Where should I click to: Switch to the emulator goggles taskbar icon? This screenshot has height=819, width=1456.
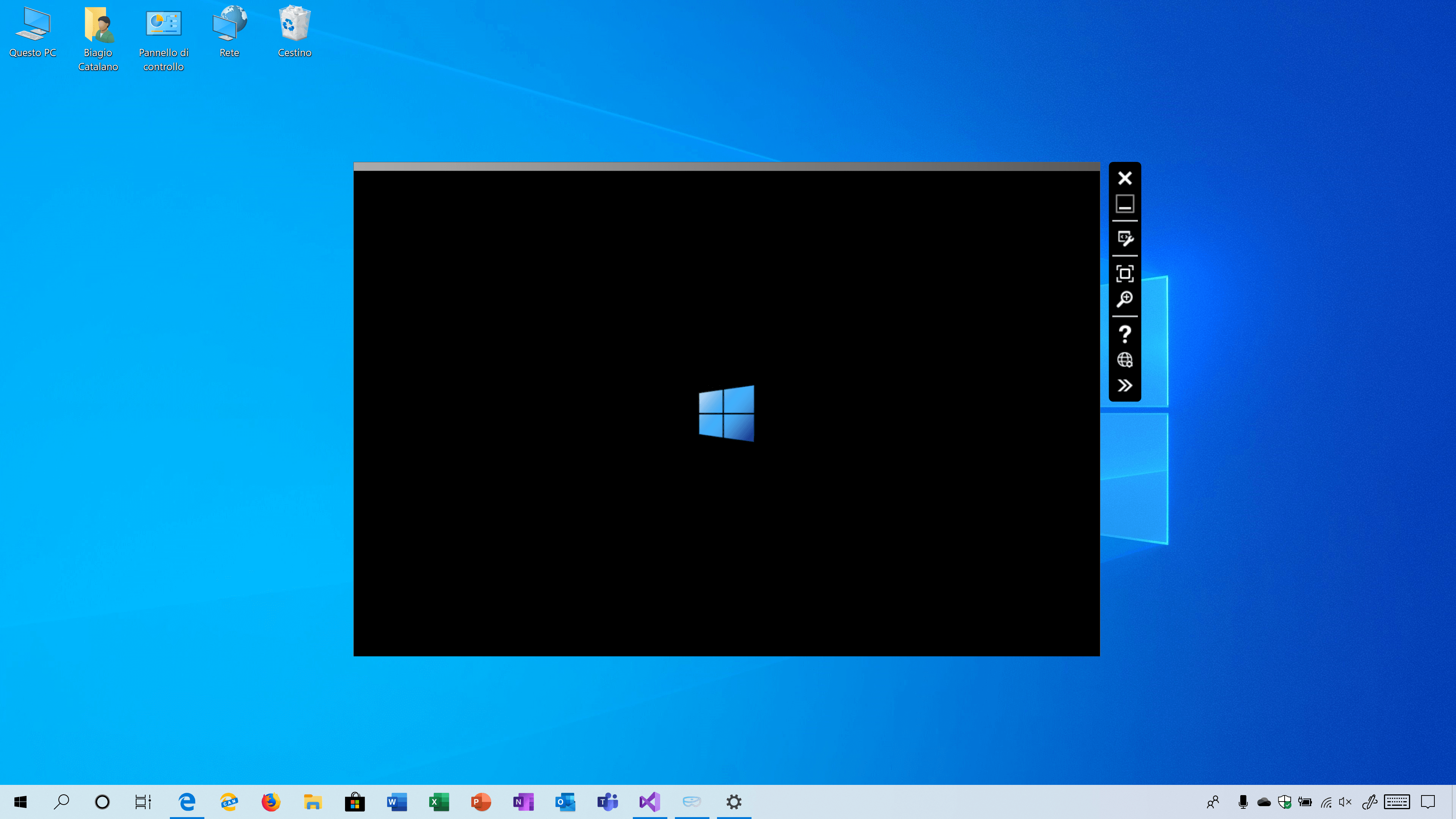692,802
